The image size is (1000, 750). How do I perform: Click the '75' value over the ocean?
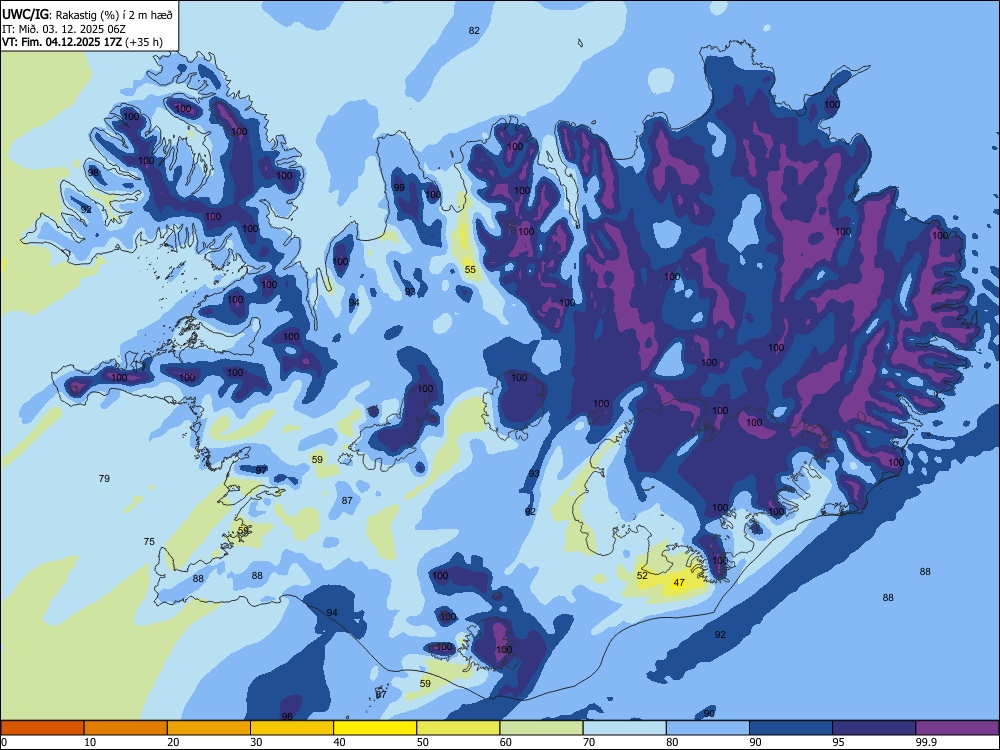point(149,541)
